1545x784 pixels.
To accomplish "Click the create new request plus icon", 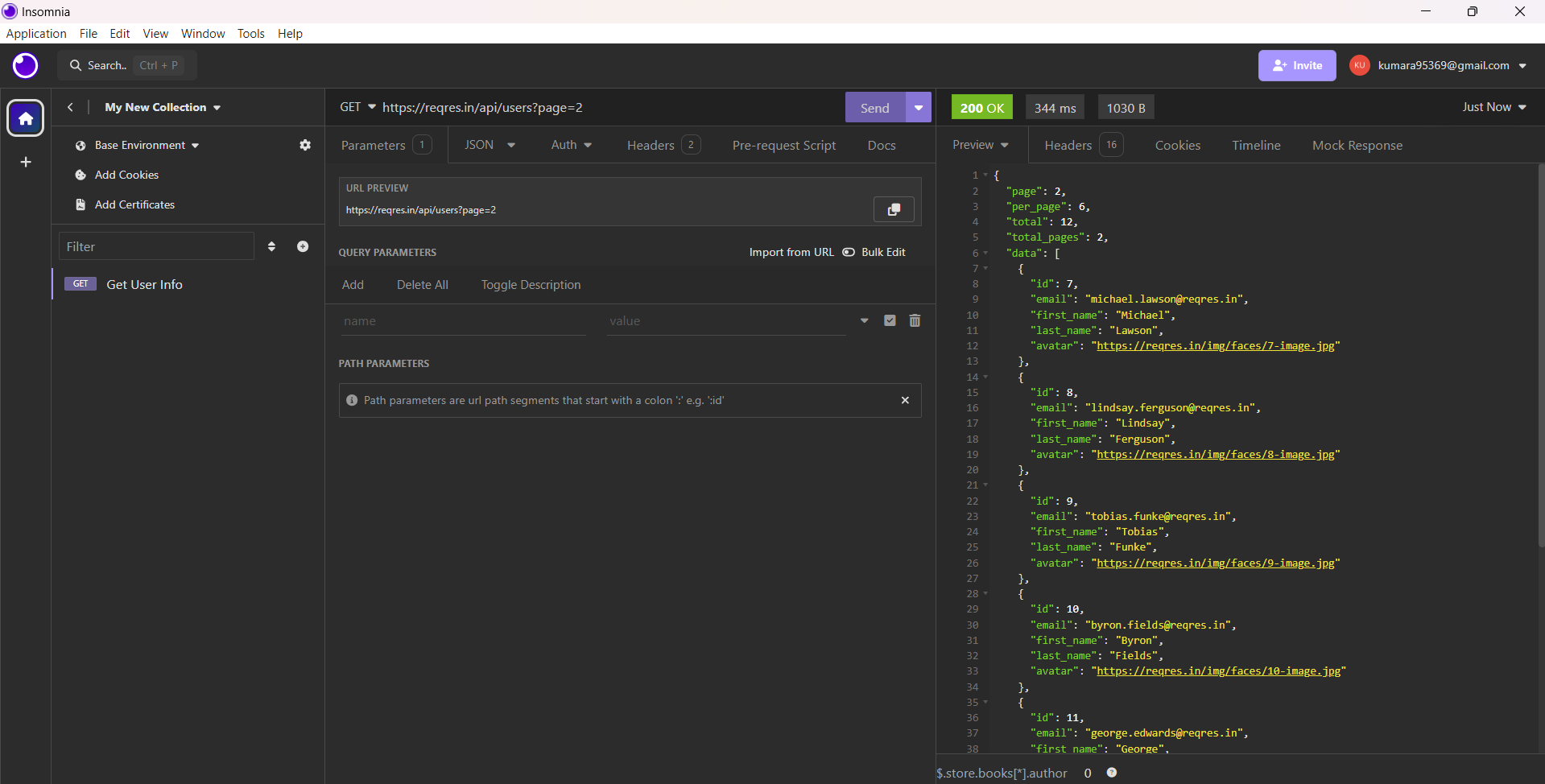I will click(303, 246).
